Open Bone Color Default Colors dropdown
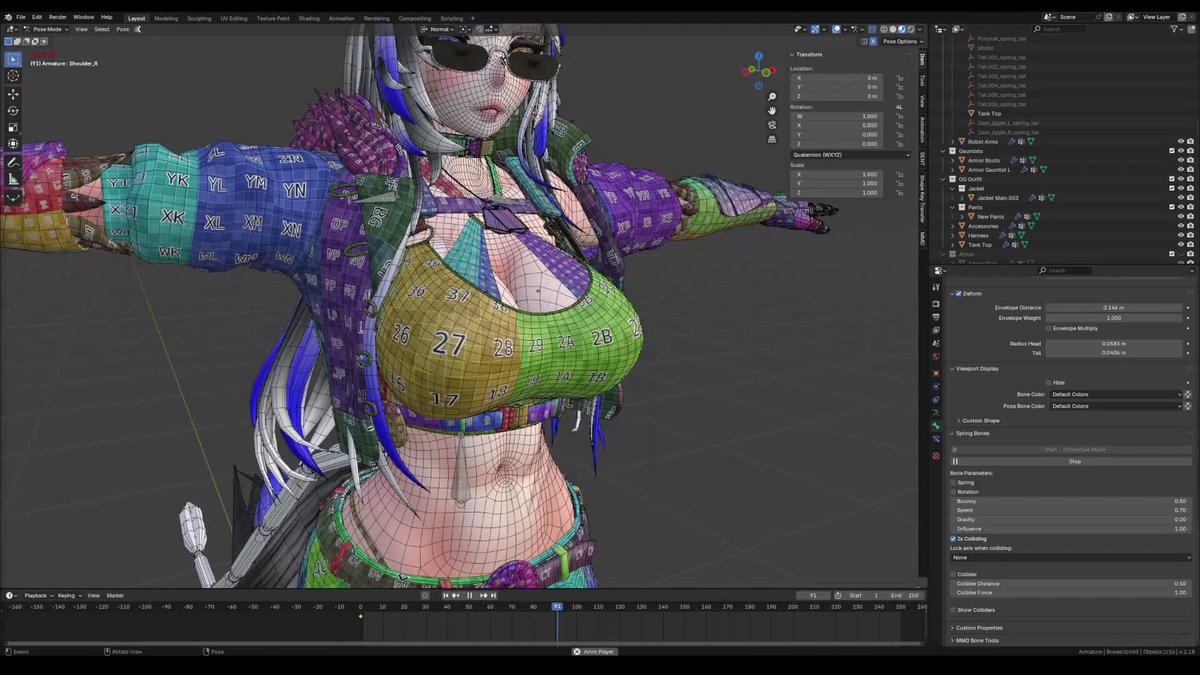Screen dimensions: 1200x675 pyautogui.click(x=1114, y=394)
